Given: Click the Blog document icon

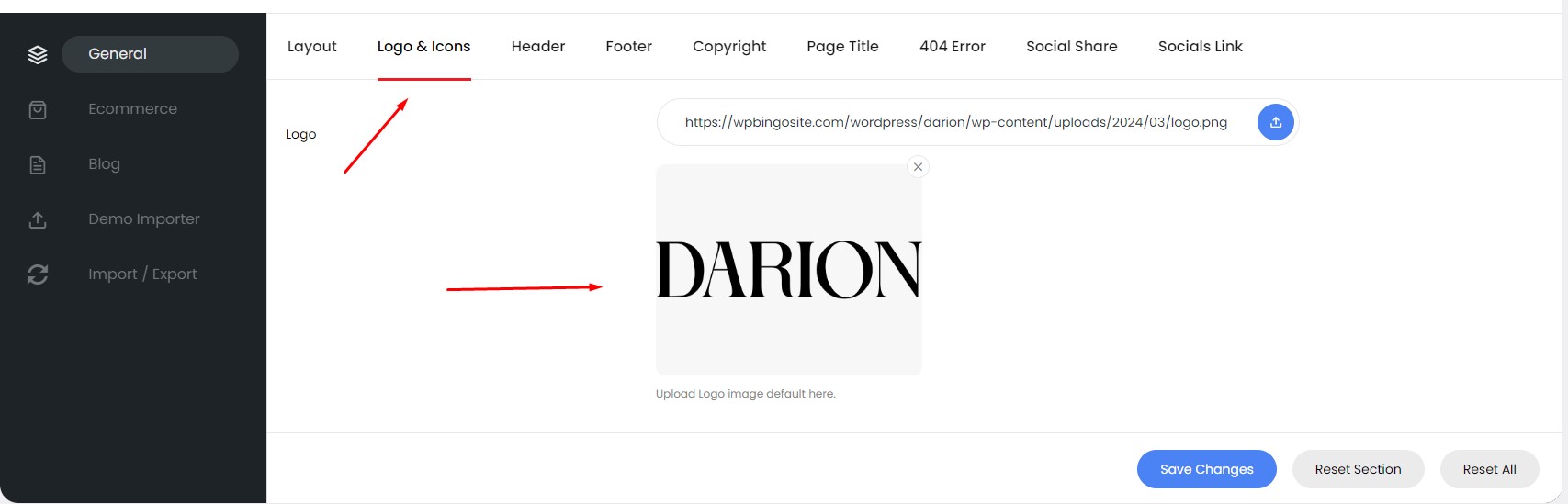Looking at the screenshot, I should pos(38,164).
